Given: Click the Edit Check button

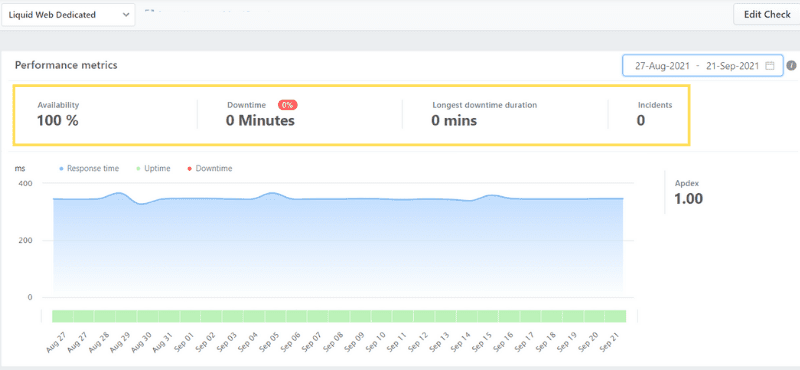Looking at the screenshot, I should coord(767,14).
